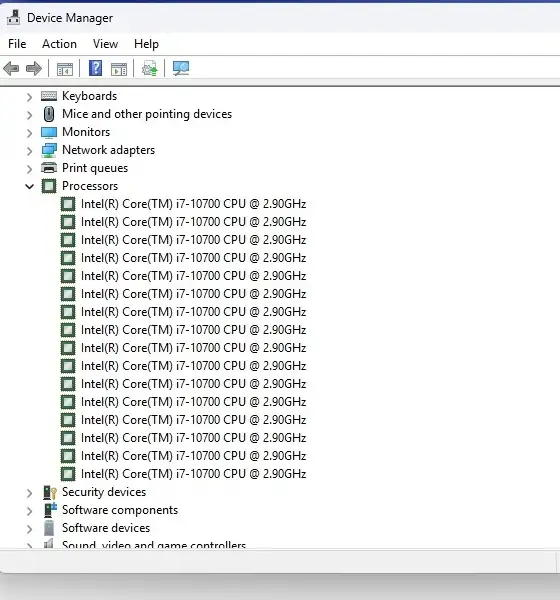Select the Keyboards tree label
The image size is (560, 600).
[x=90, y=96]
